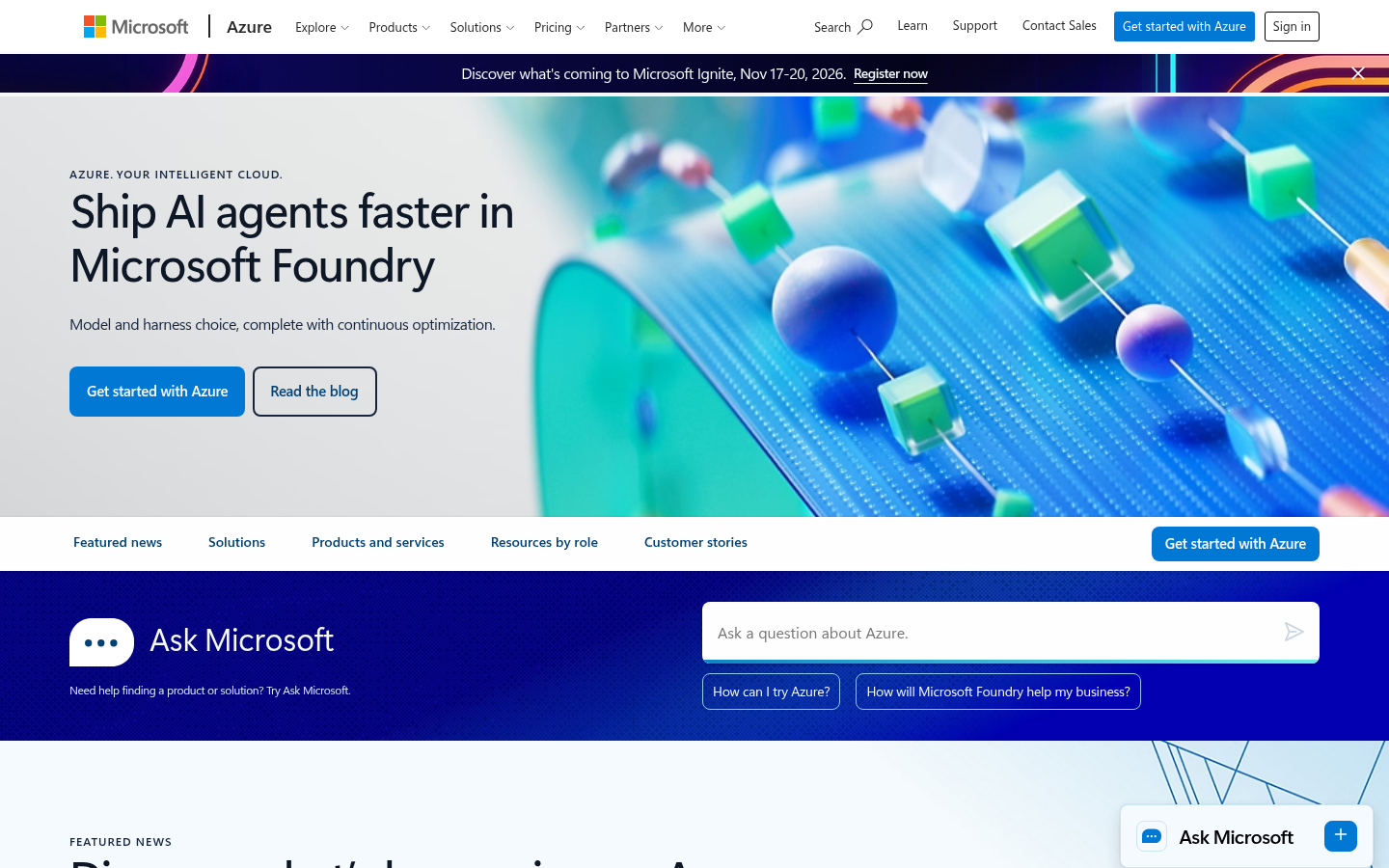Click the Sign in button
This screenshot has width=1389, height=868.
pos(1292,27)
